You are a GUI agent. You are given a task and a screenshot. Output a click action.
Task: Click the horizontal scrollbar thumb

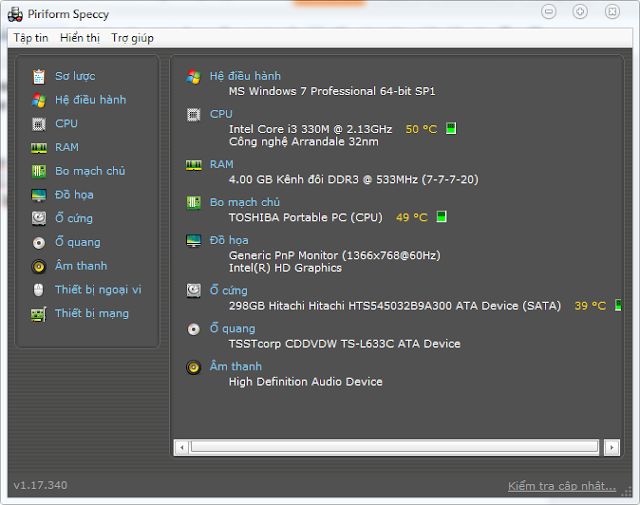click(394, 446)
